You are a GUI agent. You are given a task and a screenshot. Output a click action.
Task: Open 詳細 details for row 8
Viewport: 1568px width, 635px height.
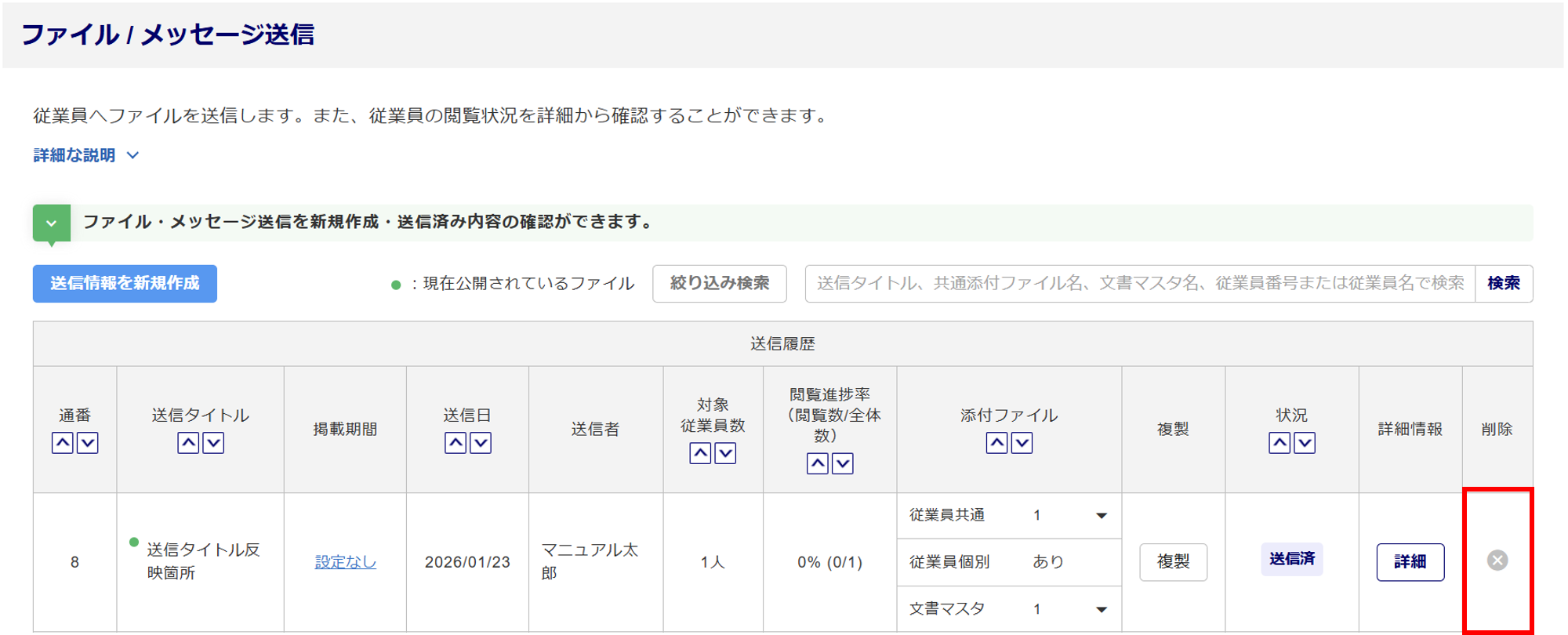coord(1410,562)
